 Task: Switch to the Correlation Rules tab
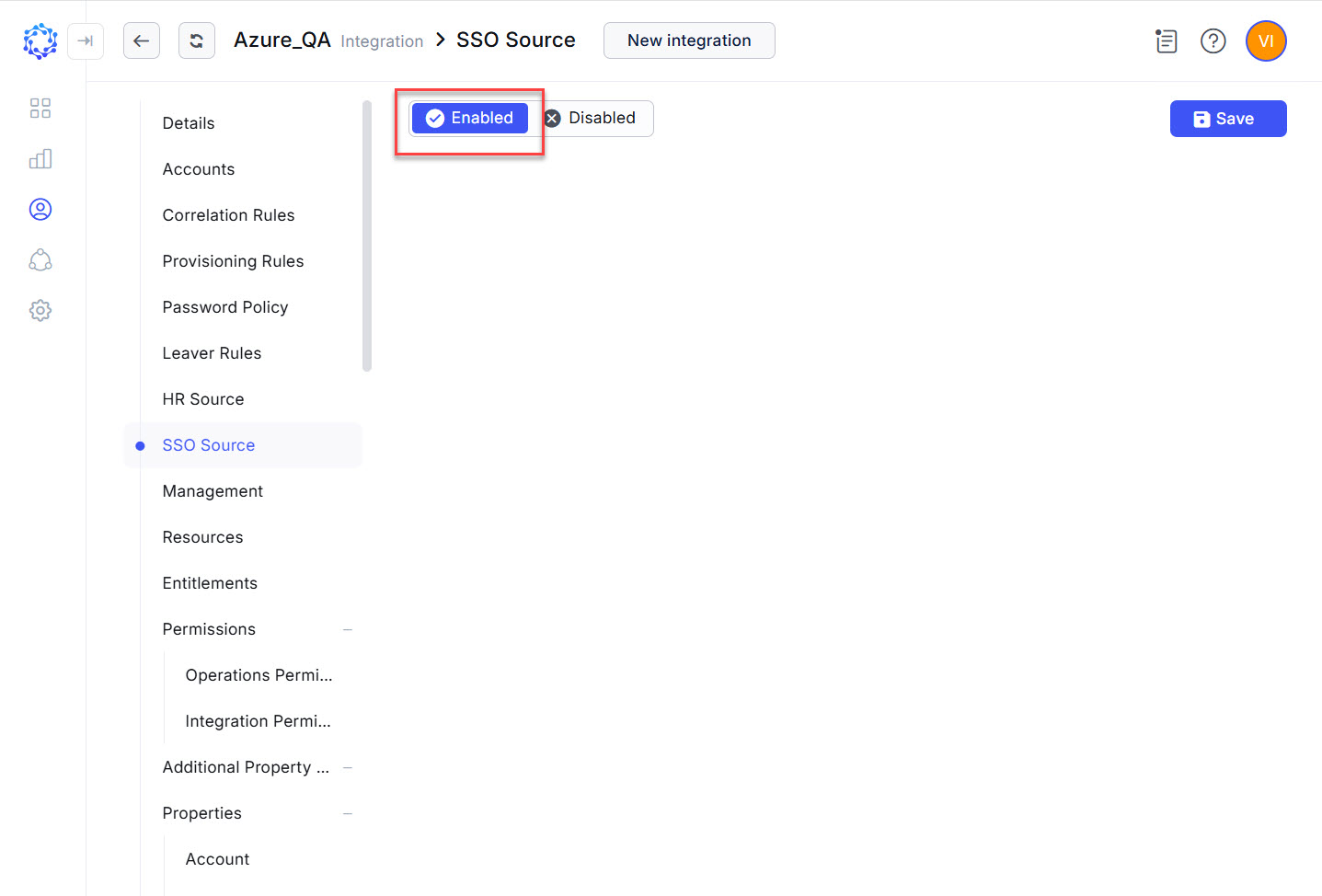[x=228, y=214]
